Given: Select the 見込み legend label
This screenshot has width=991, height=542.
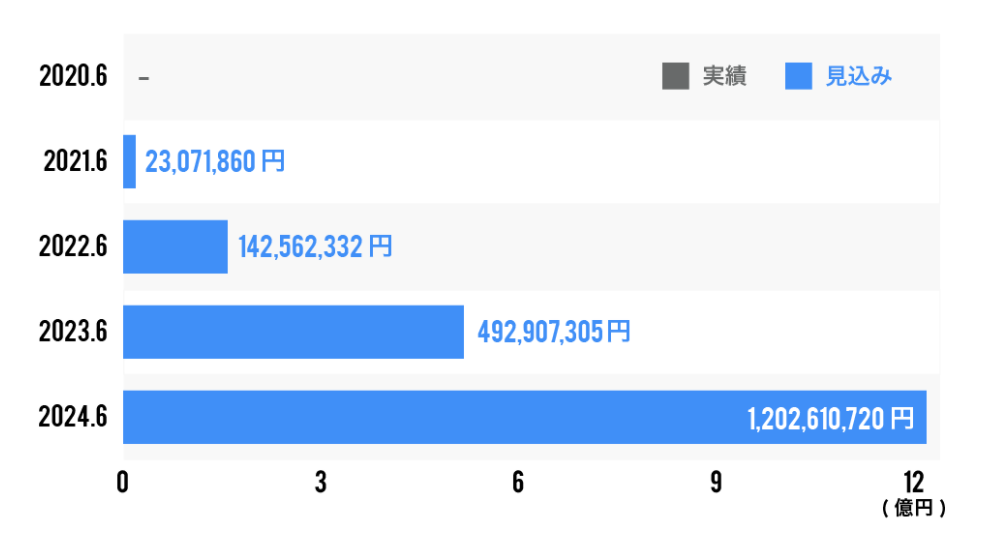Looking at the screenshot, I should pyautogui.click(x=858, y=76).
